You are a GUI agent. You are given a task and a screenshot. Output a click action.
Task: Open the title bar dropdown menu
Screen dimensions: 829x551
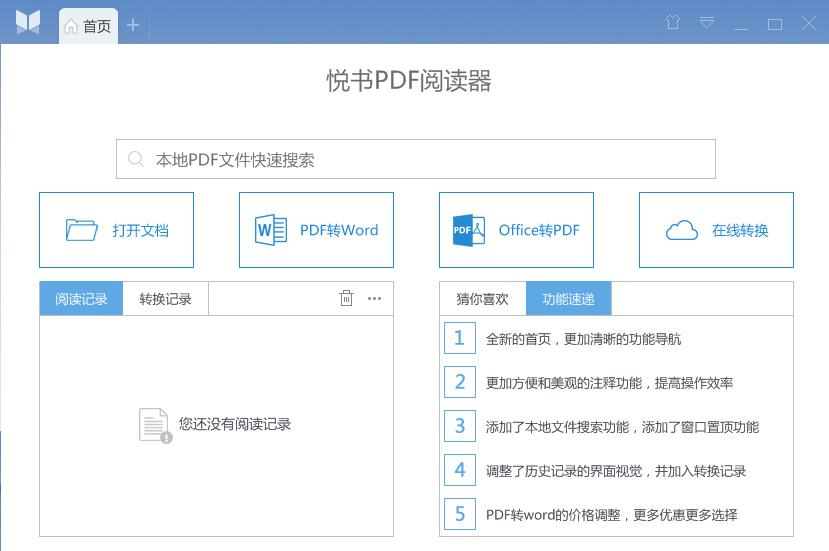tap(707, 23)
